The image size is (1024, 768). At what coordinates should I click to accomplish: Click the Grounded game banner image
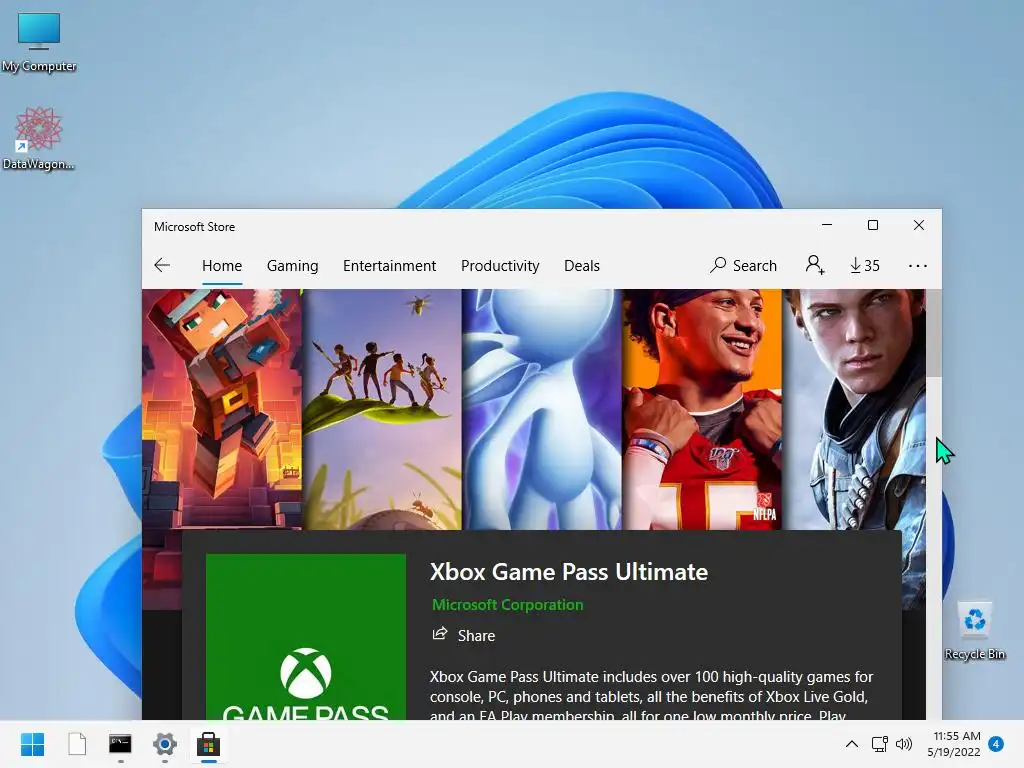point(382,409)
